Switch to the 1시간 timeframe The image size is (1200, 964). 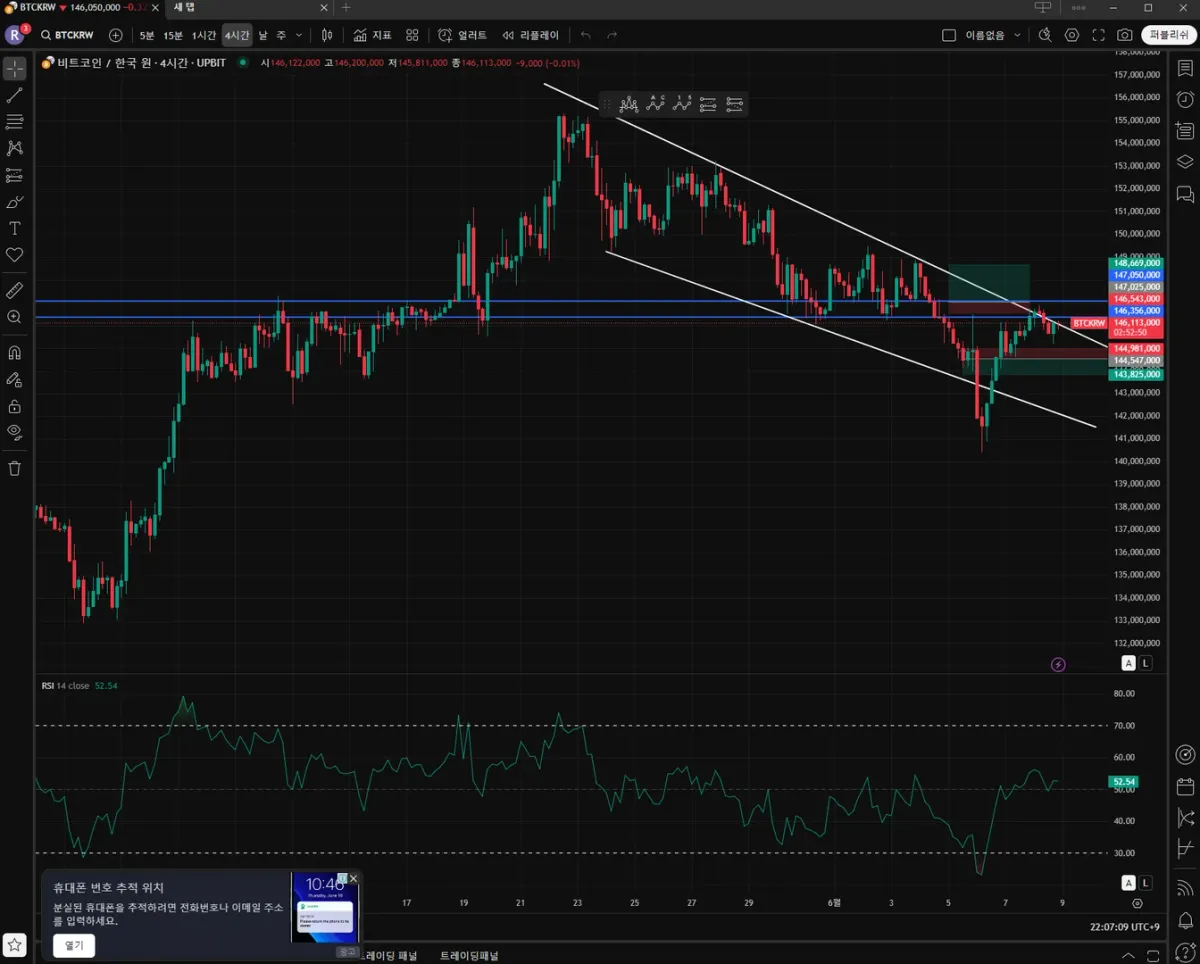coord(204,35)
